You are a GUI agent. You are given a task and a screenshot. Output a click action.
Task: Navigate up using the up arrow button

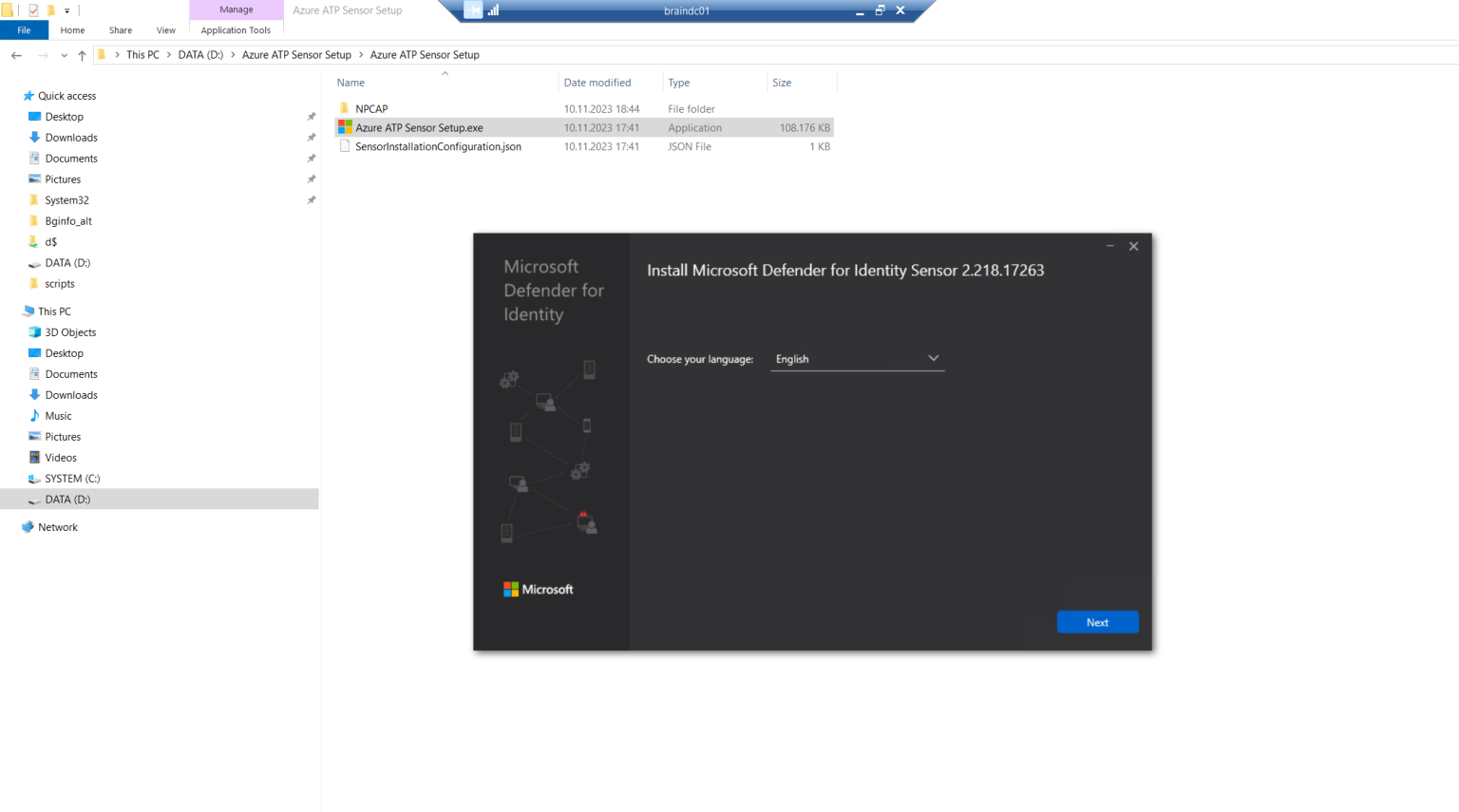coord(82,55)
